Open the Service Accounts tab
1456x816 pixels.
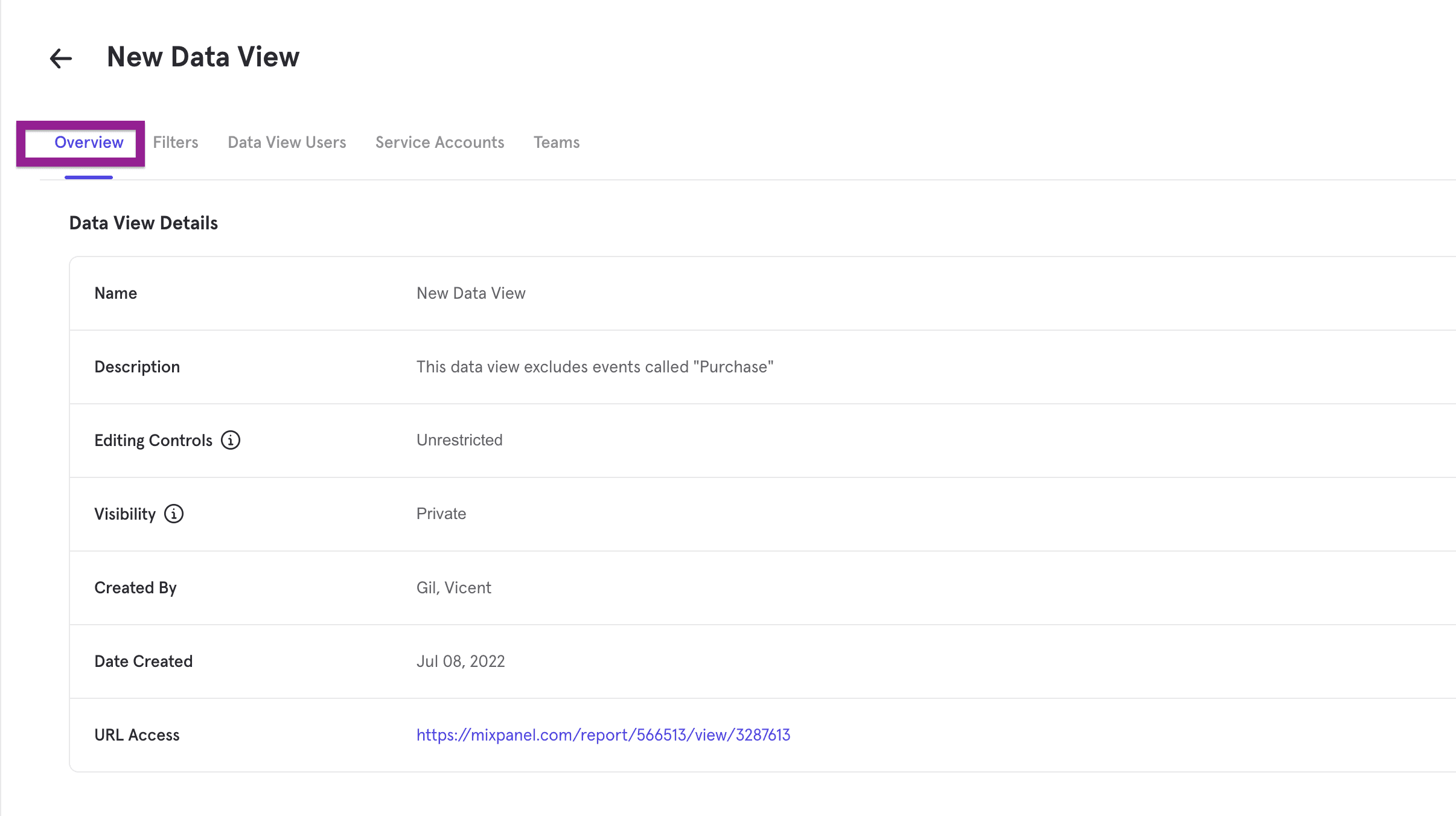(439, 142)
